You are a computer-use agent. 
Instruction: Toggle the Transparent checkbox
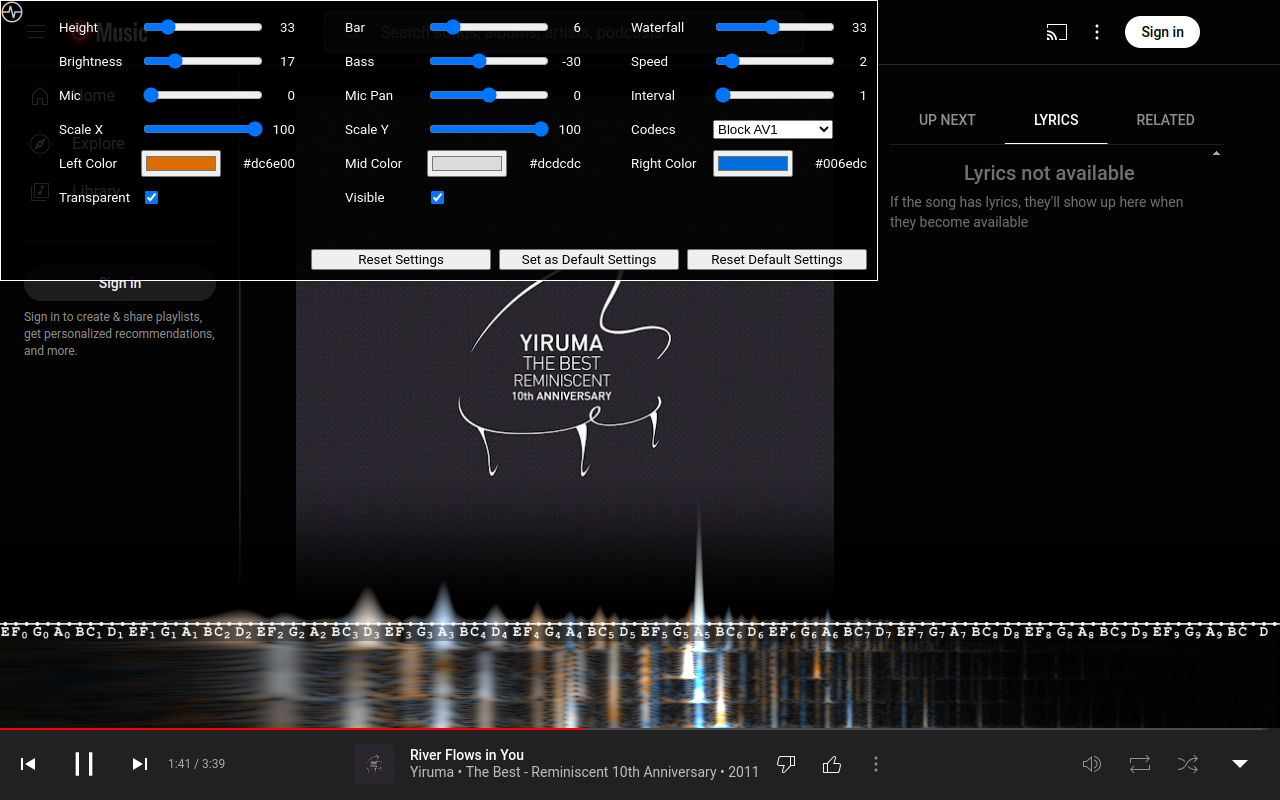(x=152, y=197)
